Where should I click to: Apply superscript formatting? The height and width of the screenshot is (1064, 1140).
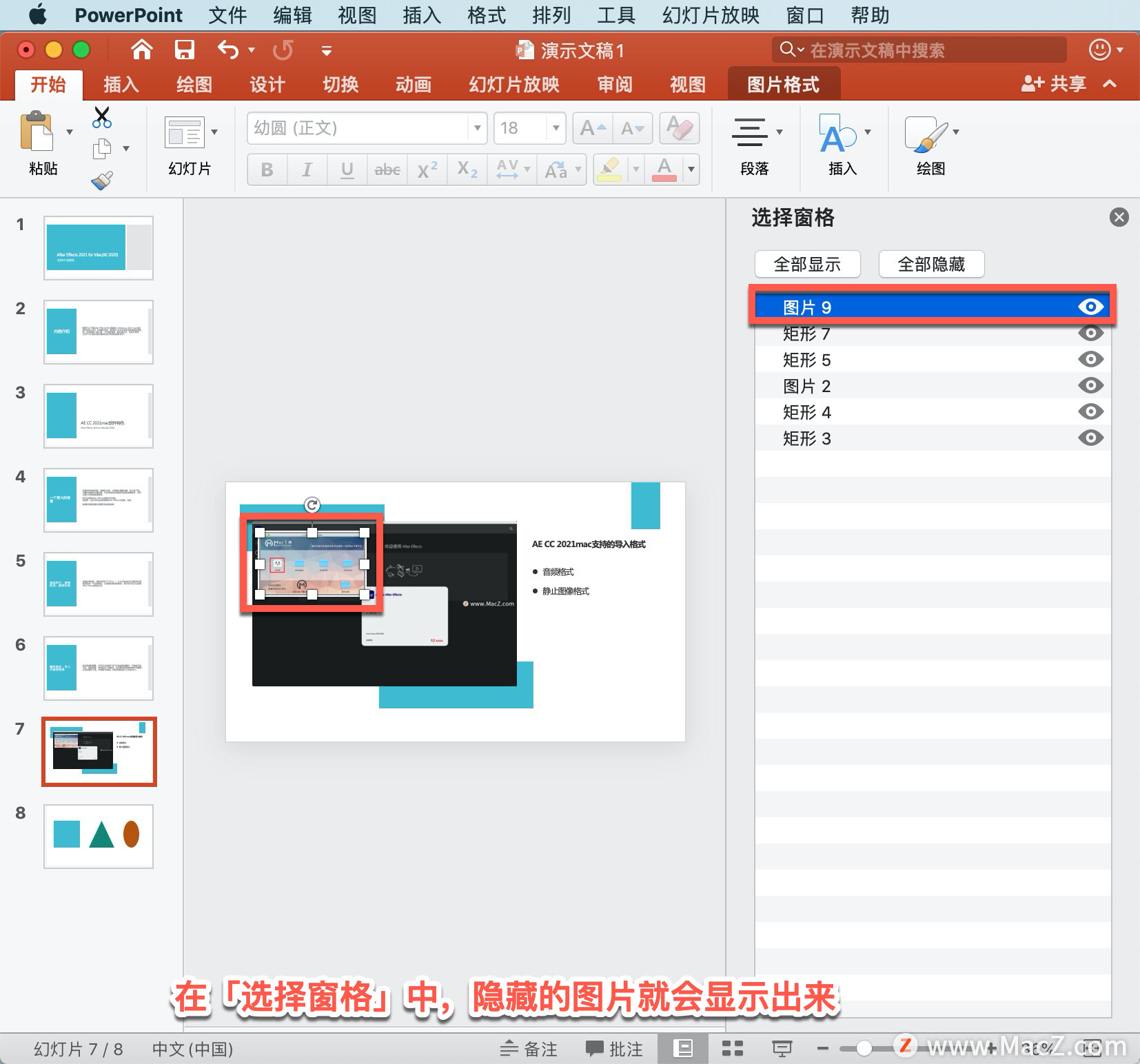coord(427,170)
